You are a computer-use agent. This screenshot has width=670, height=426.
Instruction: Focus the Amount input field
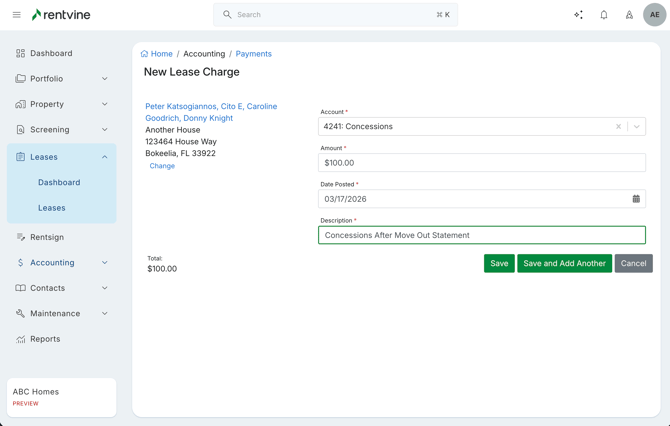481,163
